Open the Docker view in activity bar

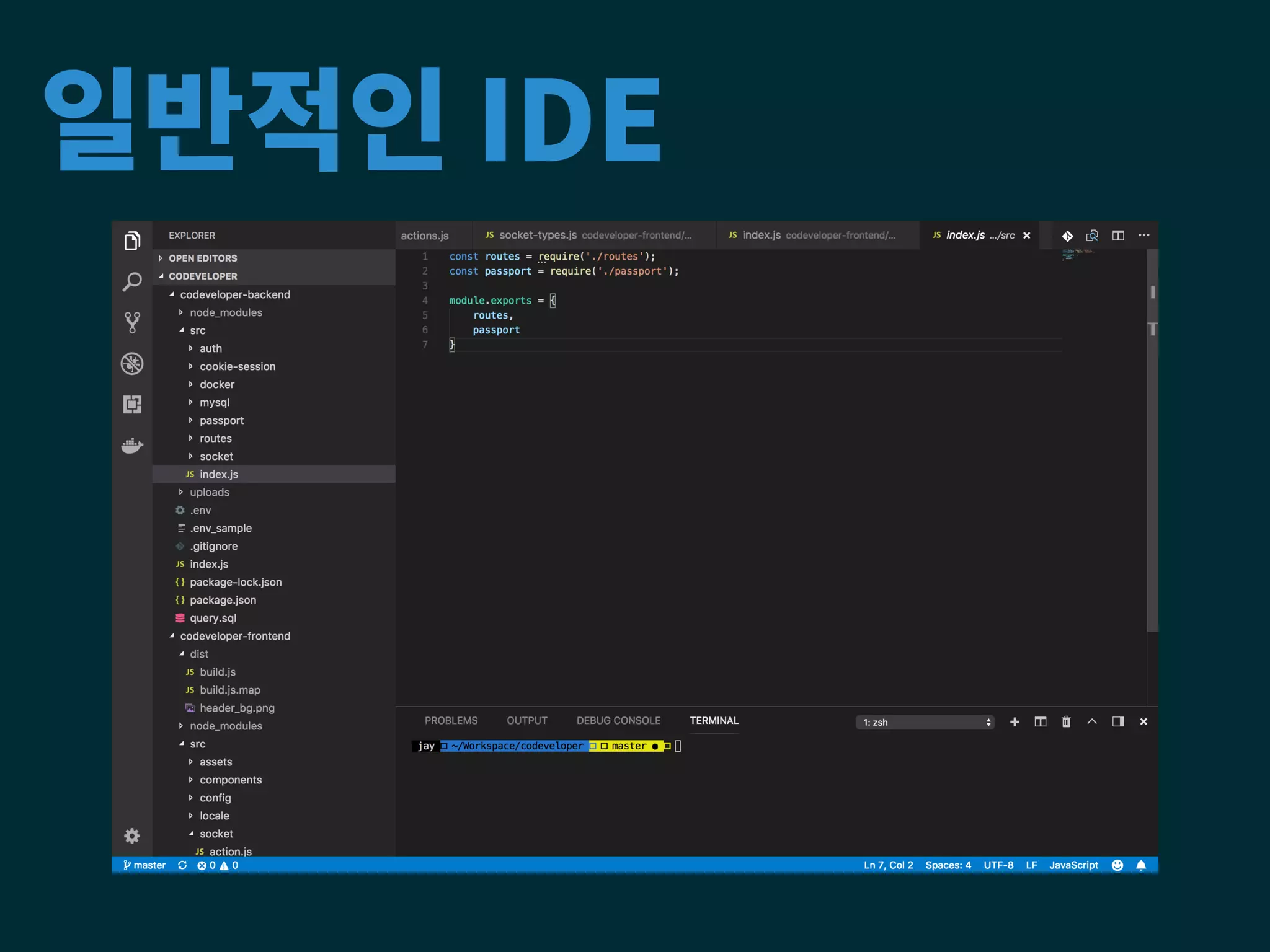(132, 446)
